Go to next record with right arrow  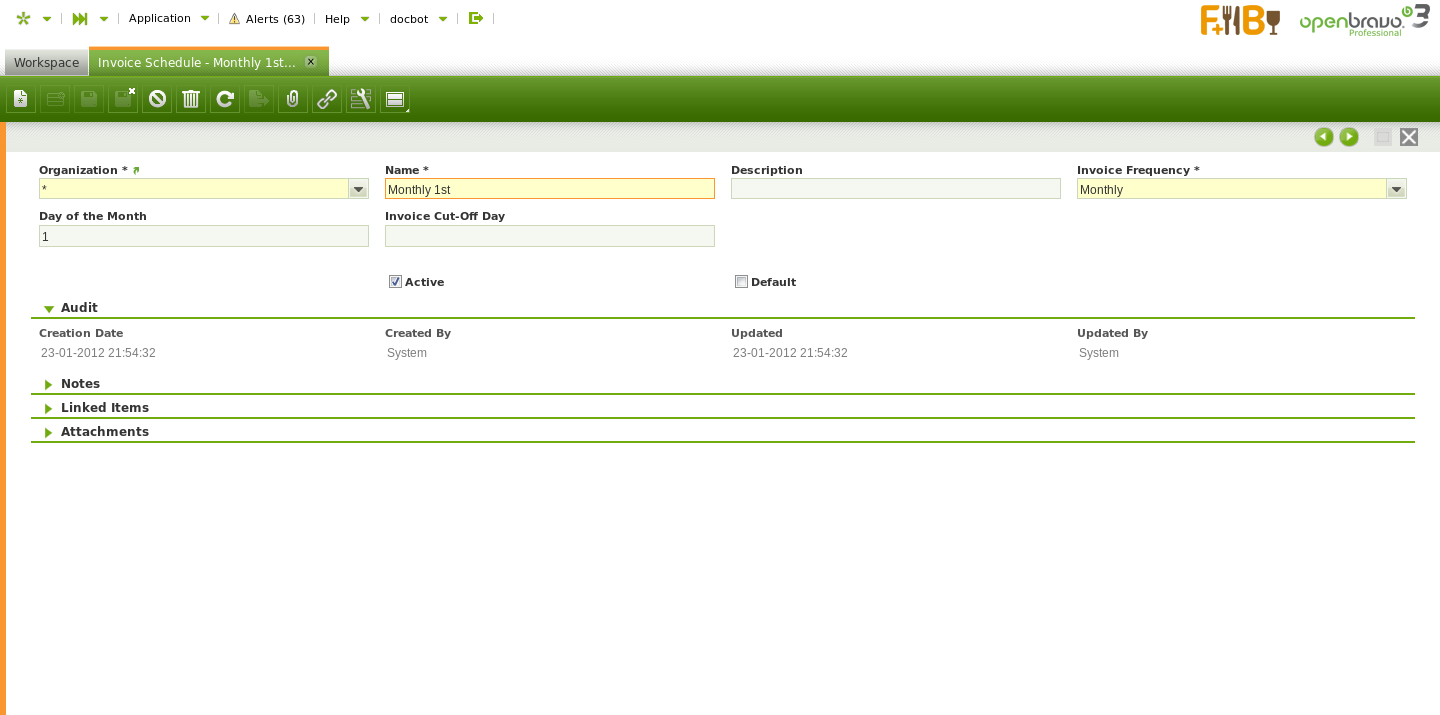point(1349,137)
